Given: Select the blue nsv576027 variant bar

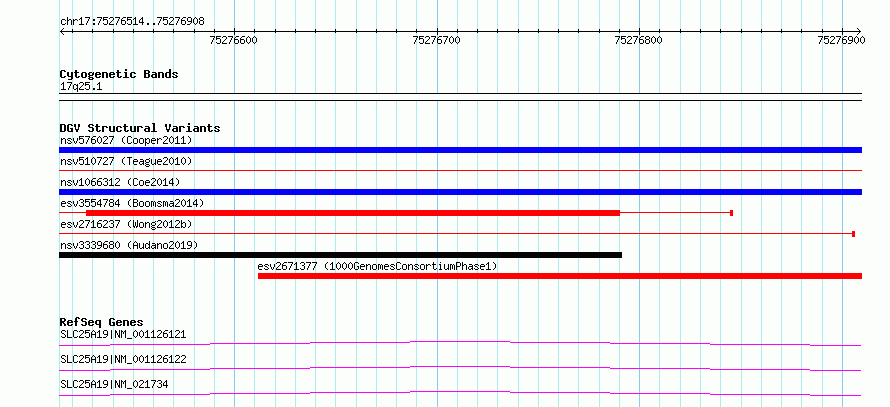Looking at the screenshot, I should (460, 150).
